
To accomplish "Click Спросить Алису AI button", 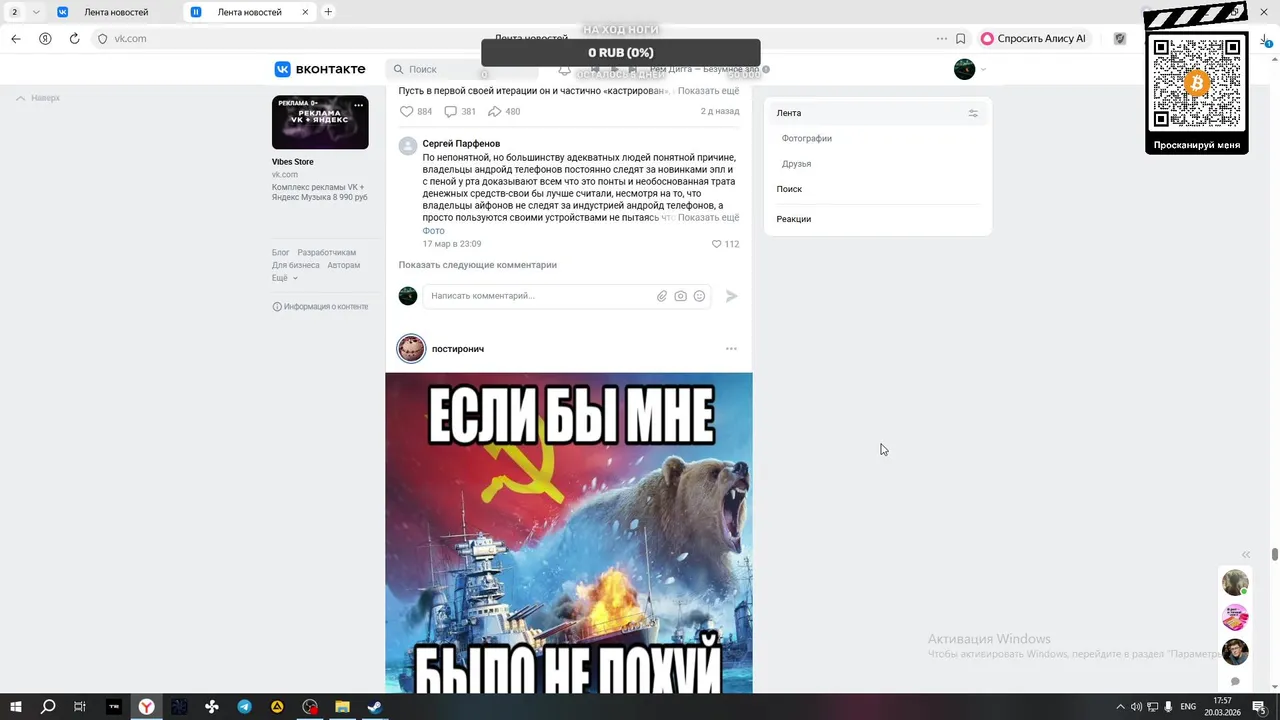I will coord(1035,38).
